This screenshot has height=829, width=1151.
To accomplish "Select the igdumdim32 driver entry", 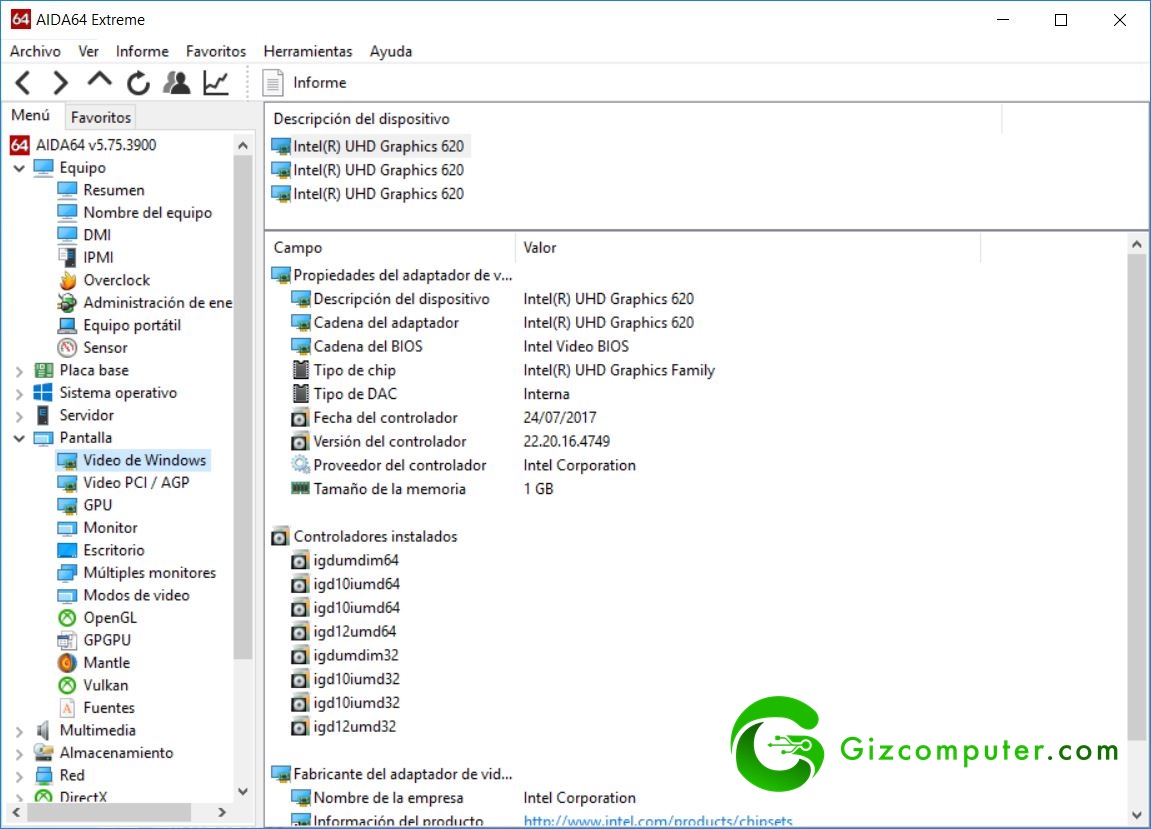I will (x=345, y=655).
